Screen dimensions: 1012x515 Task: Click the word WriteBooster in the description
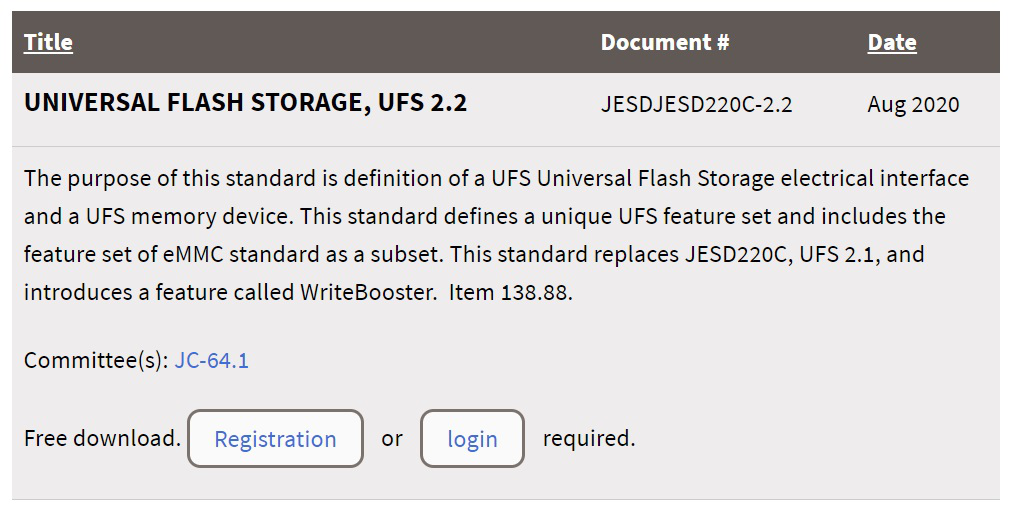click(x=368, y=292)
